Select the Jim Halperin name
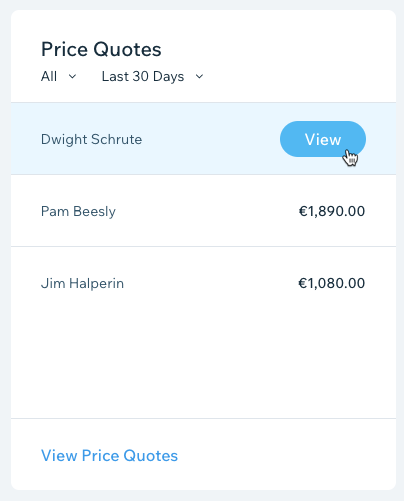Screen dimensions: 404x501 (x=82, y=283)
